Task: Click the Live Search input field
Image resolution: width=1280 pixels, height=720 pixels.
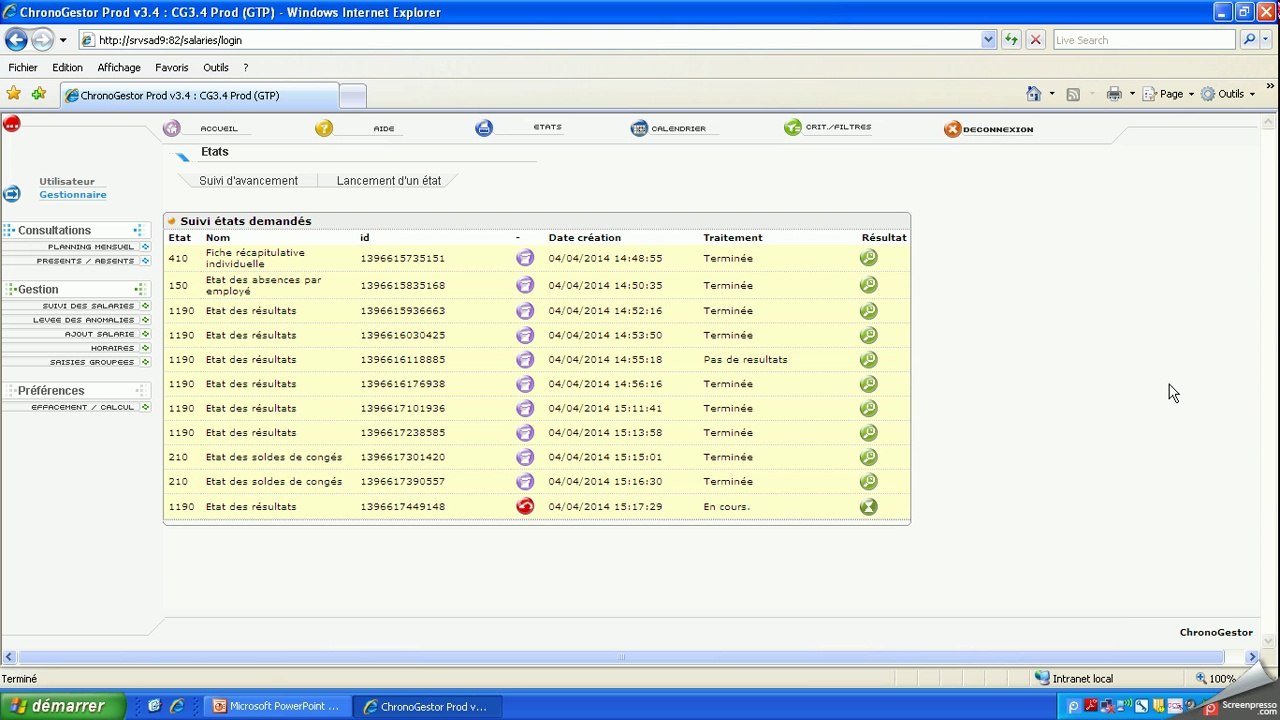Action: [x=1144, y=40]
